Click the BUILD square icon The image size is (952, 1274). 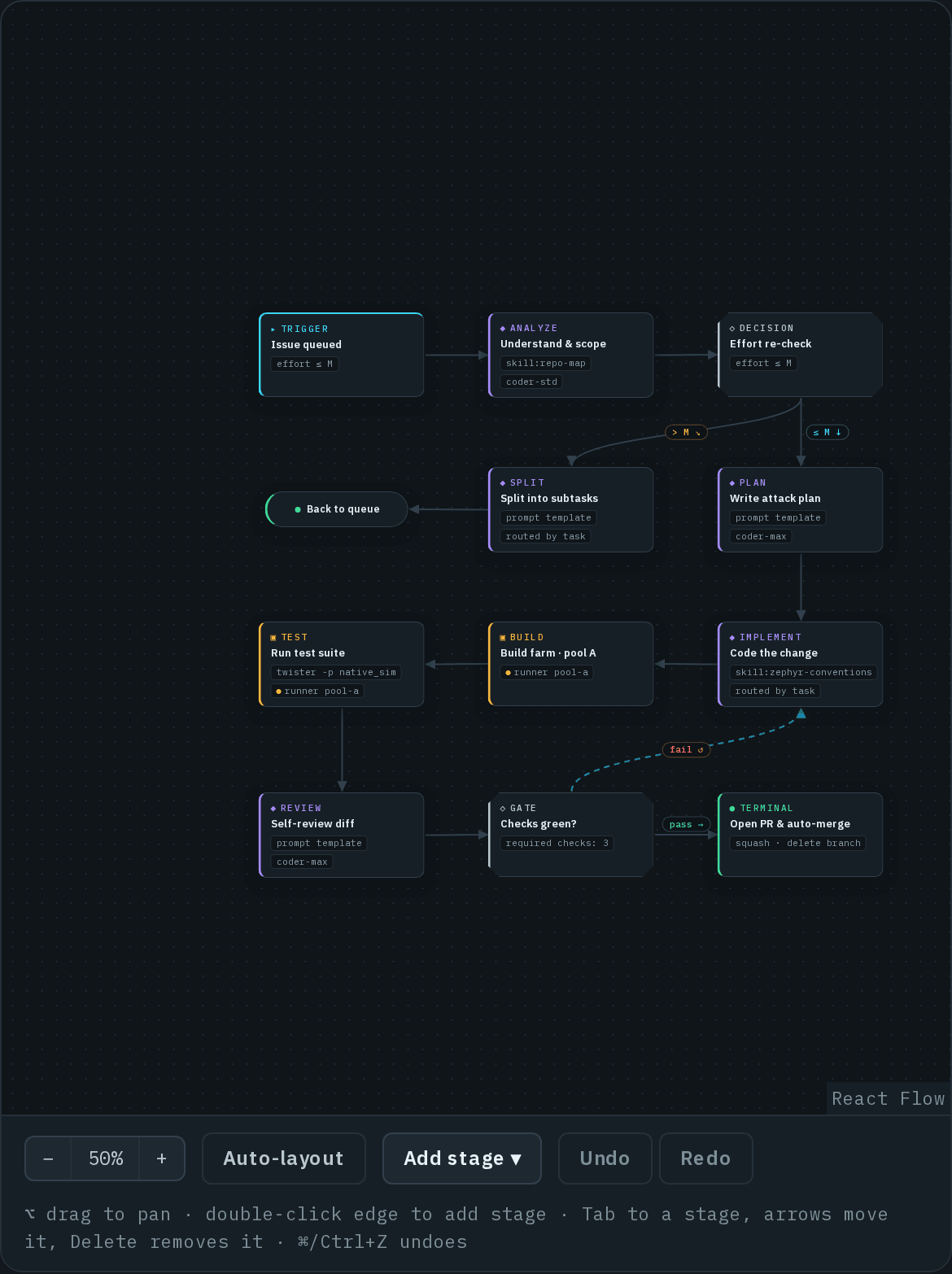tap(503, 638)
